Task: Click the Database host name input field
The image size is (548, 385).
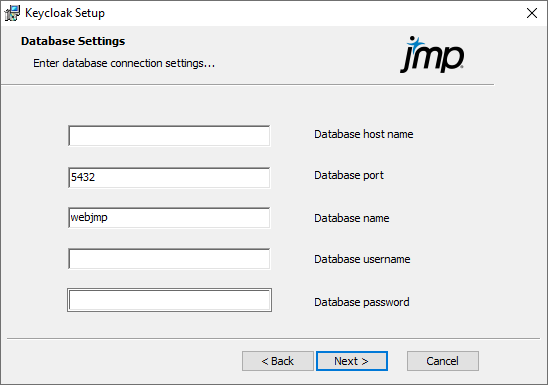Action: pyautogui.click(x=169, y=136)
